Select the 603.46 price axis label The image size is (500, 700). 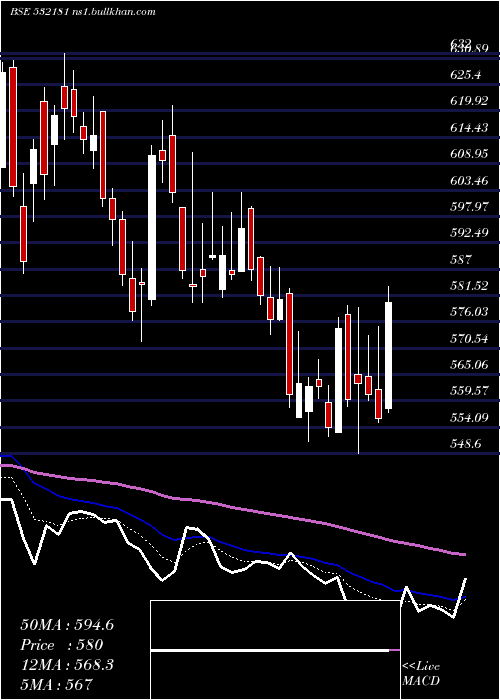click(469, 181)
